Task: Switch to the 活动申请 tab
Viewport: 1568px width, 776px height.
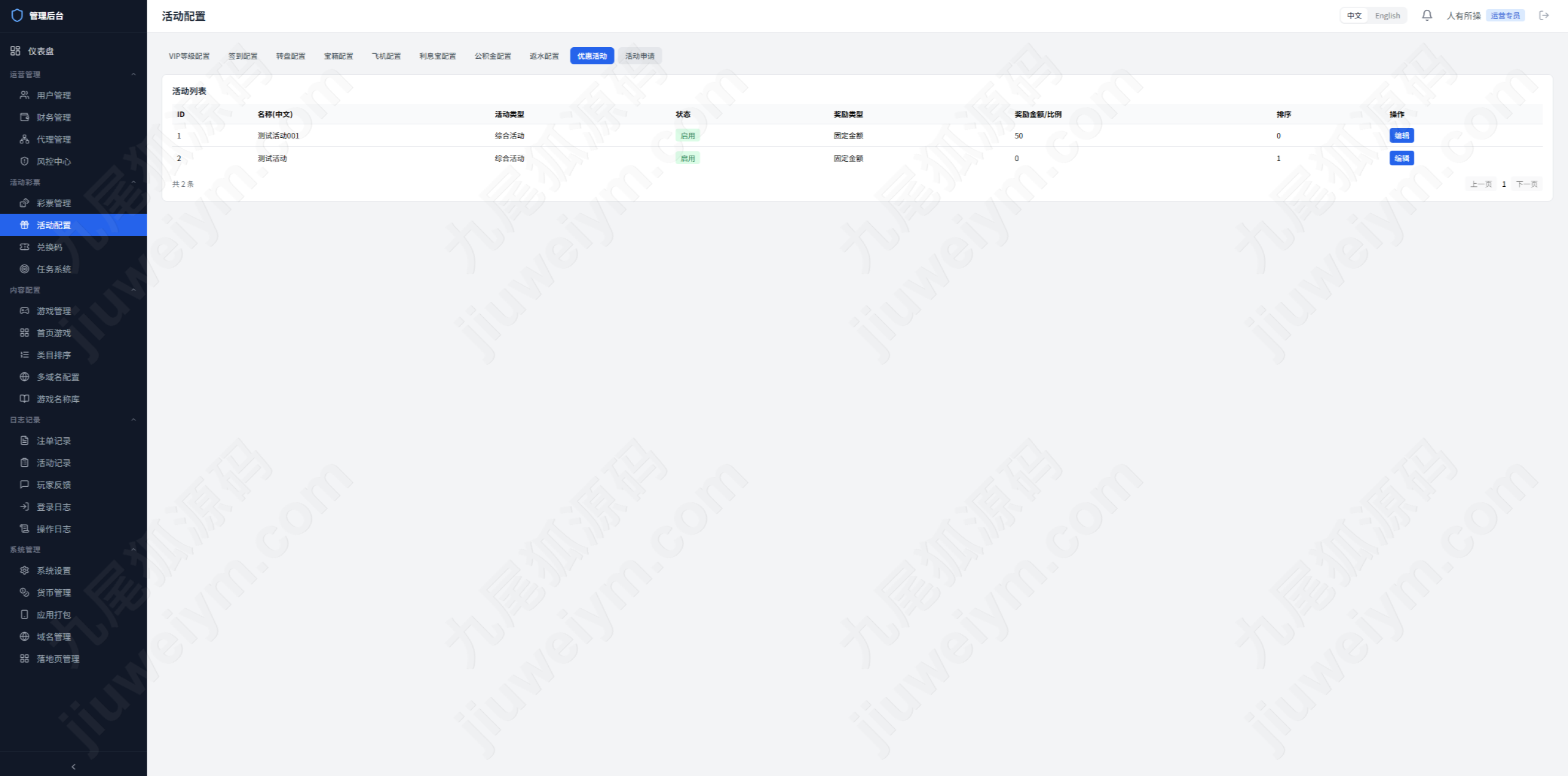Action: pos(639,56)
